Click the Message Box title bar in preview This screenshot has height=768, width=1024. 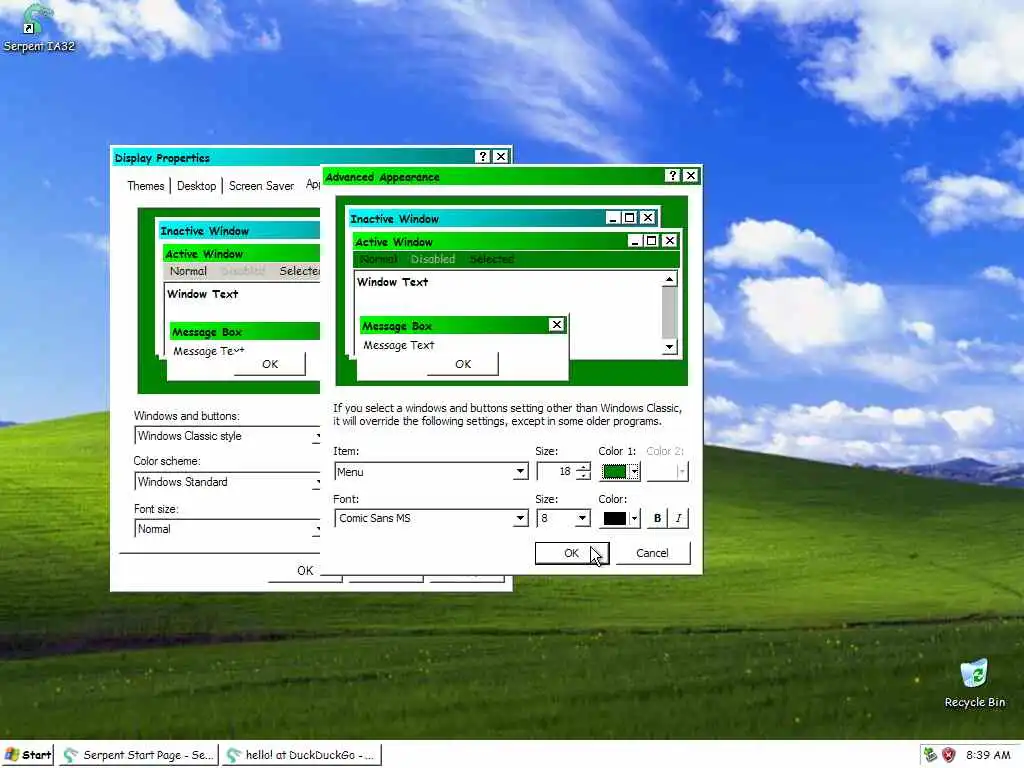[x=462, y=325]
